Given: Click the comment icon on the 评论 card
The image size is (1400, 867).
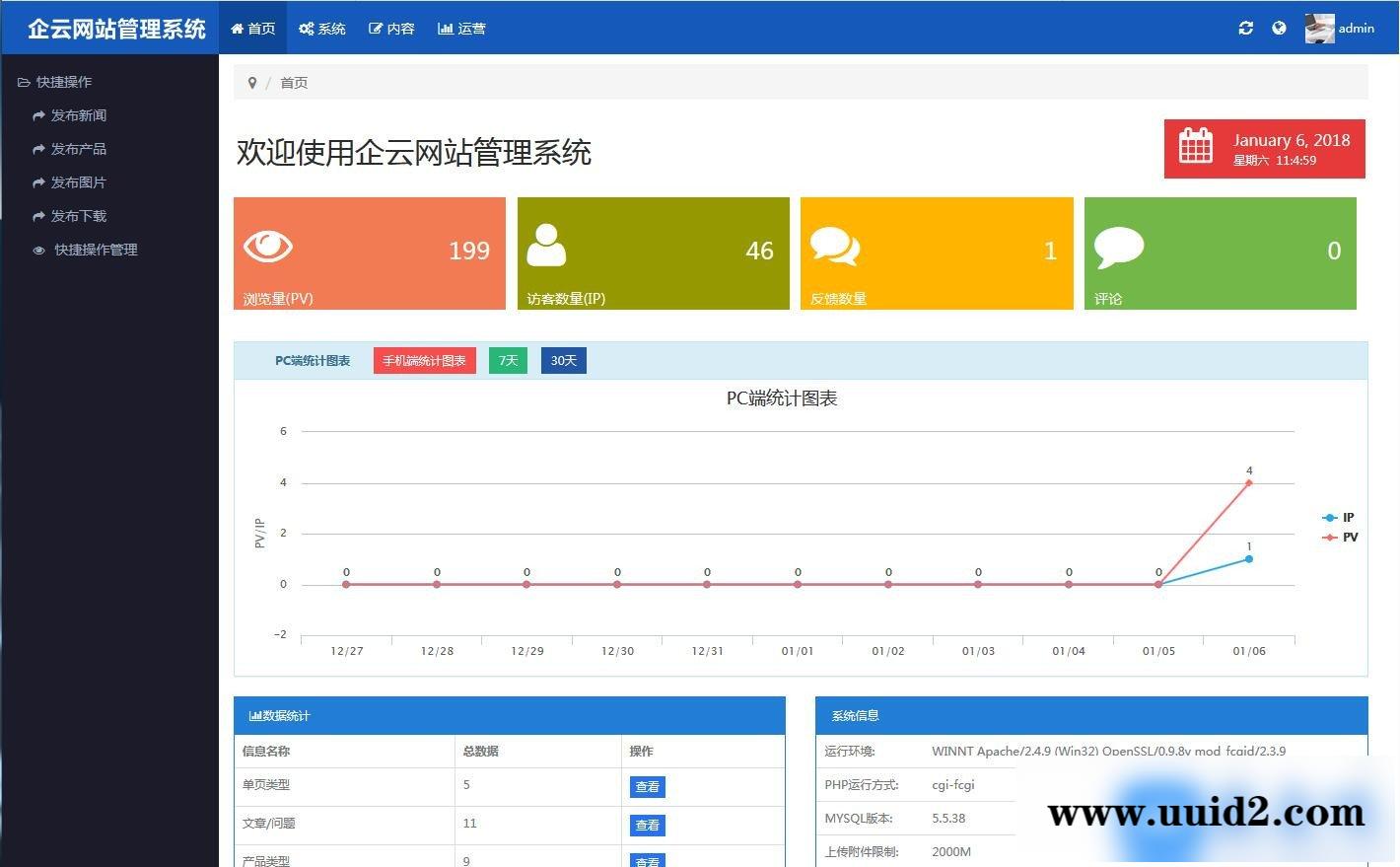Looking at the screenshot, I should [x=1117, y=244].
